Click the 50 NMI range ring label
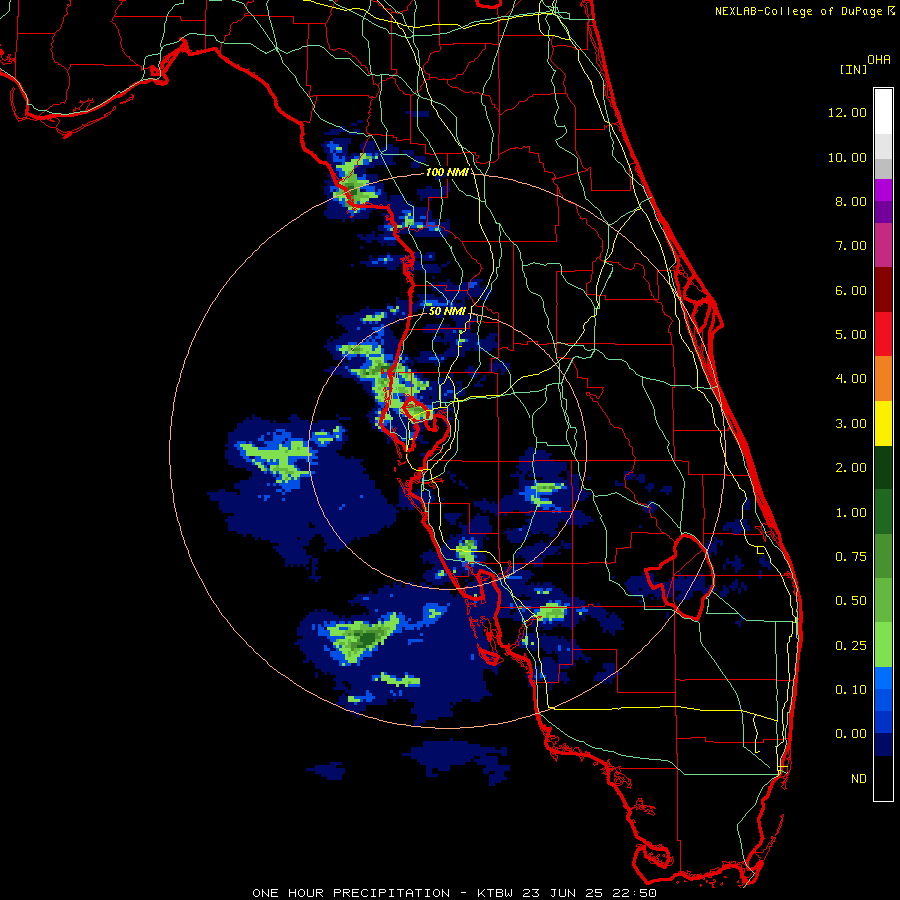Viewport: 900px width, 900px height. click(447, 311)
